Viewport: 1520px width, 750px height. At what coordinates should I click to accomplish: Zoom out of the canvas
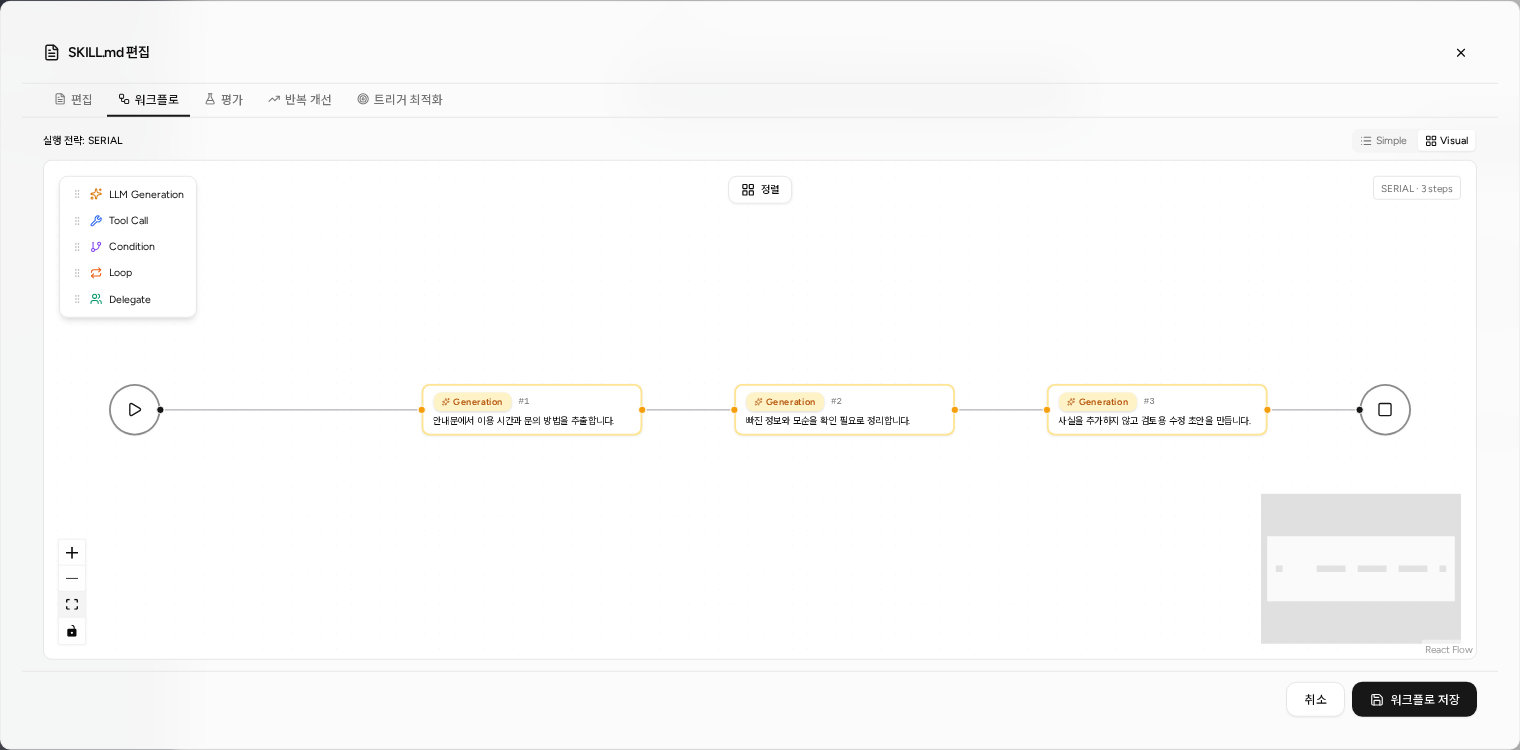[72, 579]
